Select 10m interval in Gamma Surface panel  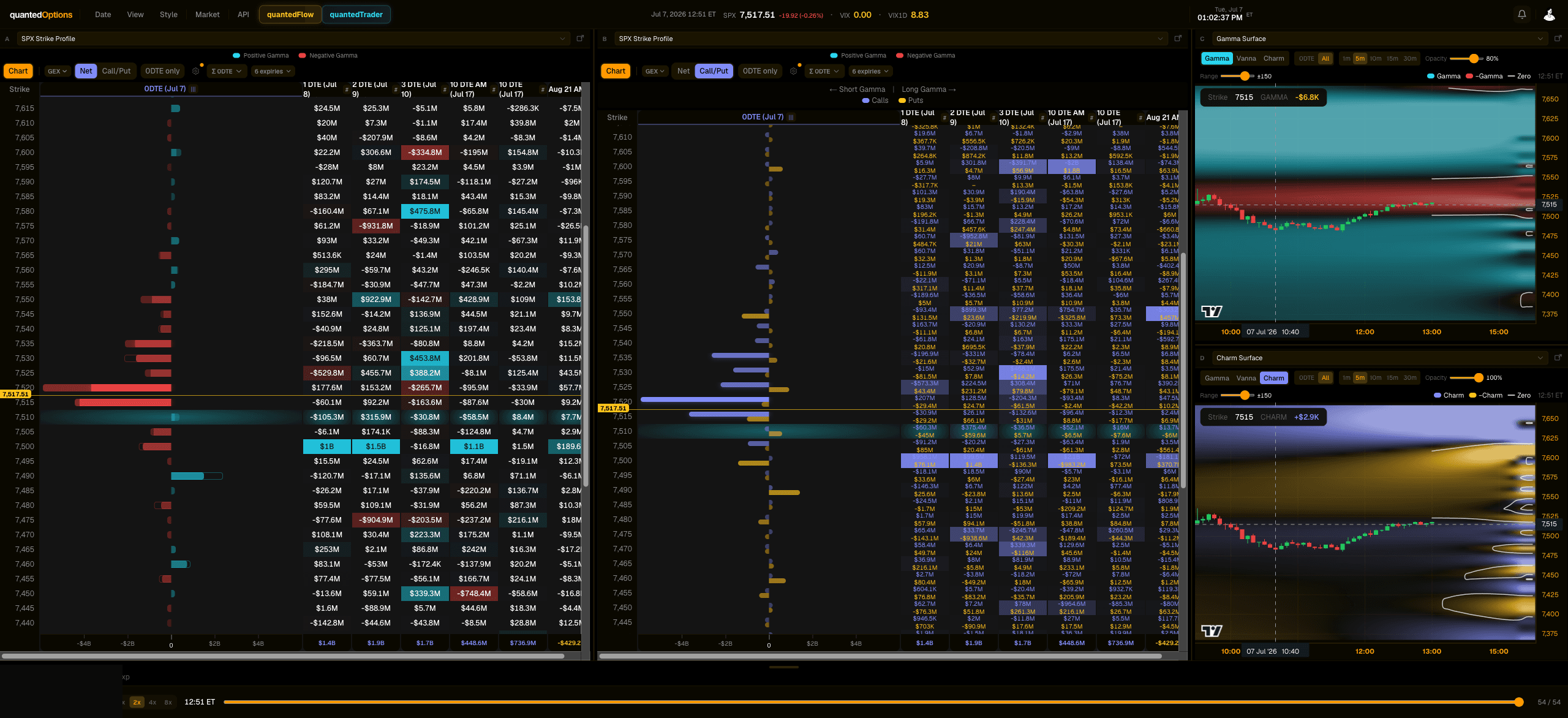pos(1376,59)
